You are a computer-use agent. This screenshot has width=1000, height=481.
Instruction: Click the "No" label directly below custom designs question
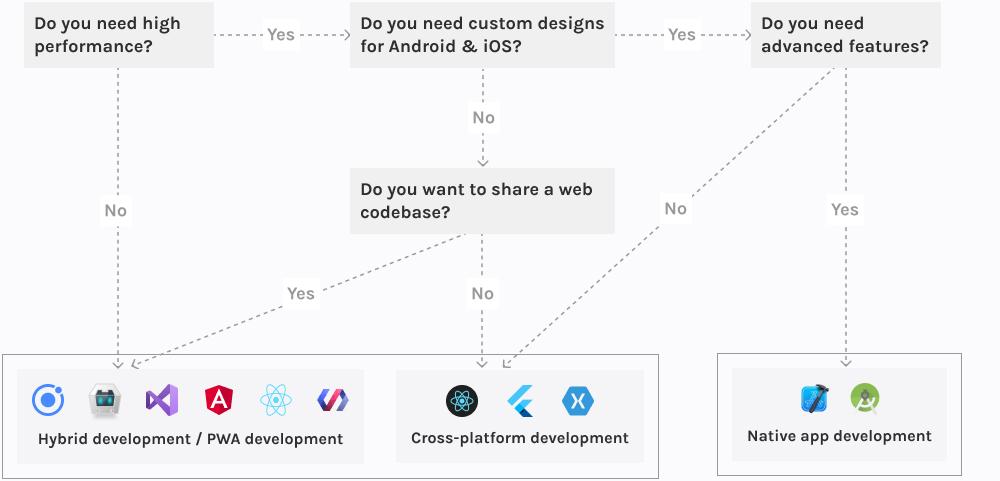click(x=483, y=118)
